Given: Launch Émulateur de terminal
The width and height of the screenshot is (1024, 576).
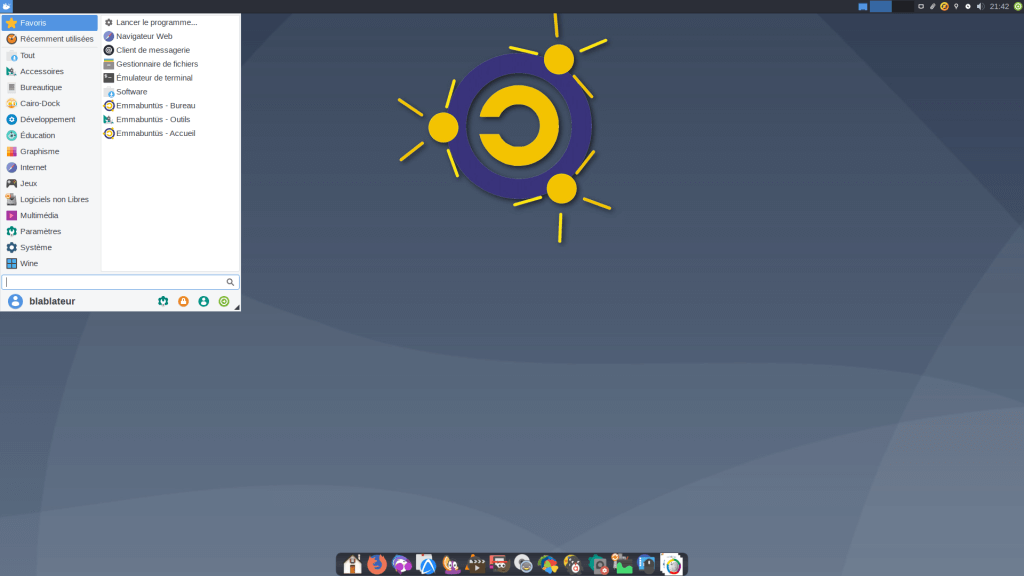Looking at the screenshot, I should [x=170, y=78].
